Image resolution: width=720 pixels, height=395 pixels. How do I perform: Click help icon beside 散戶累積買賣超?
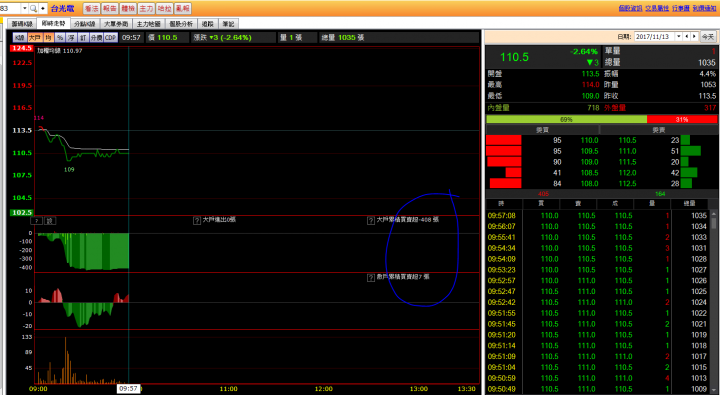click(x=371, y=278)
